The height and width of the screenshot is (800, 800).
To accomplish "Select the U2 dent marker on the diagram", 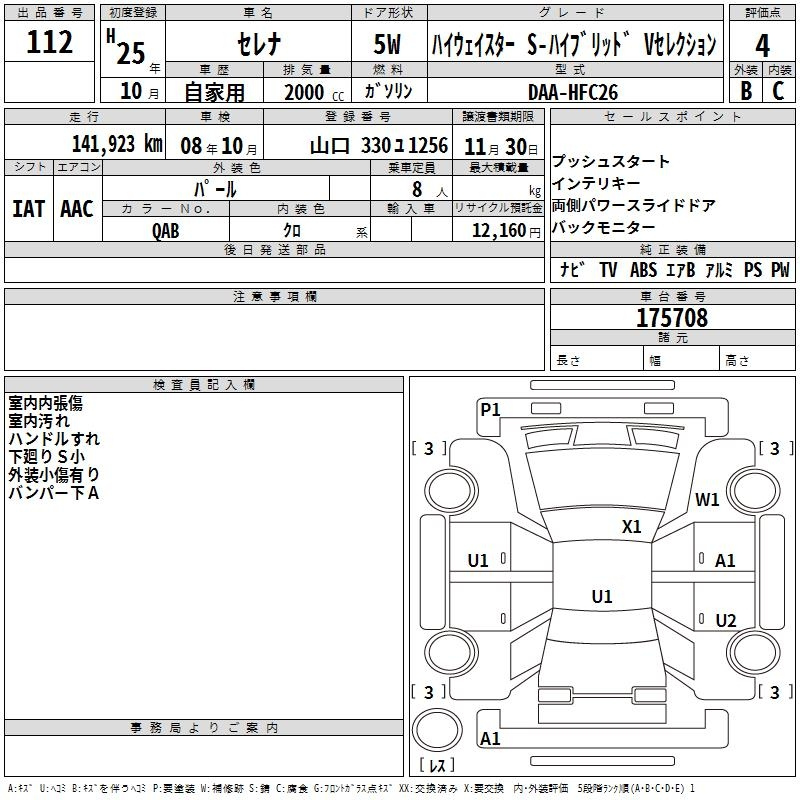I will coord(725,621).
